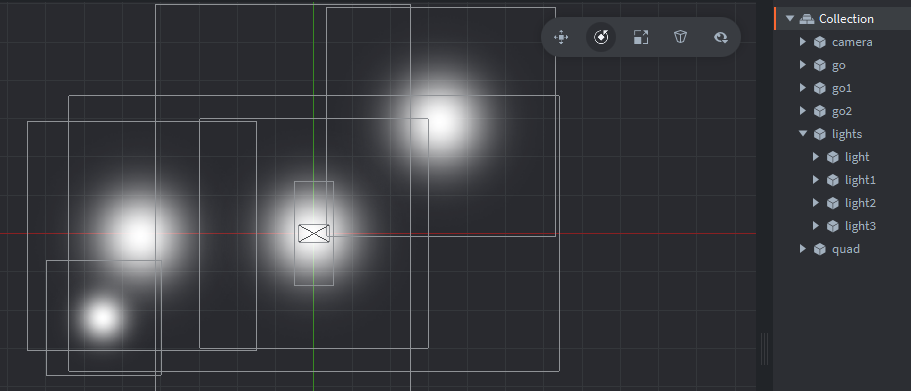Click the quad object cube icon
The width and height of the screenshot is (911, 391).
(820, 249)
